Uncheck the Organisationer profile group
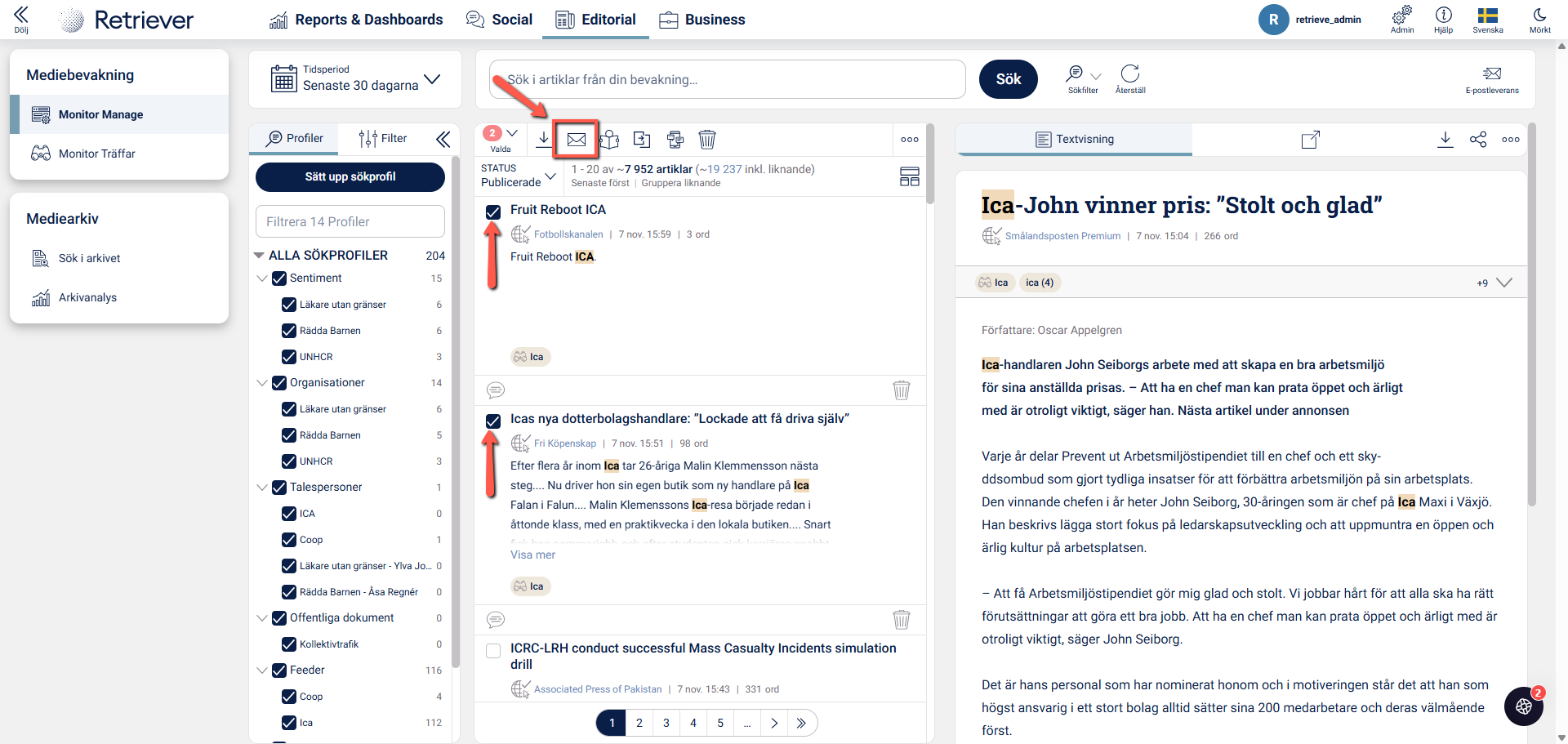 point(279,383)
